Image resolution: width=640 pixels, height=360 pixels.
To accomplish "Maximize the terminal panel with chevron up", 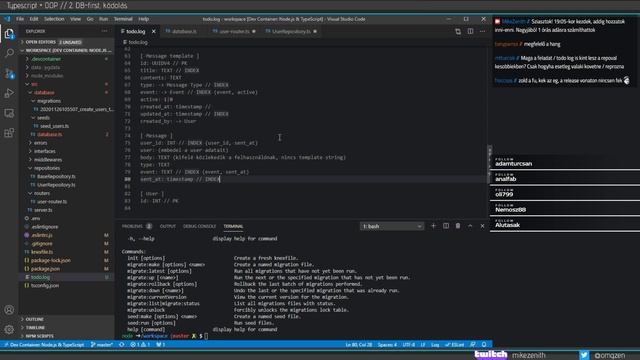I will pyautogui.click(x=470, y=226).
